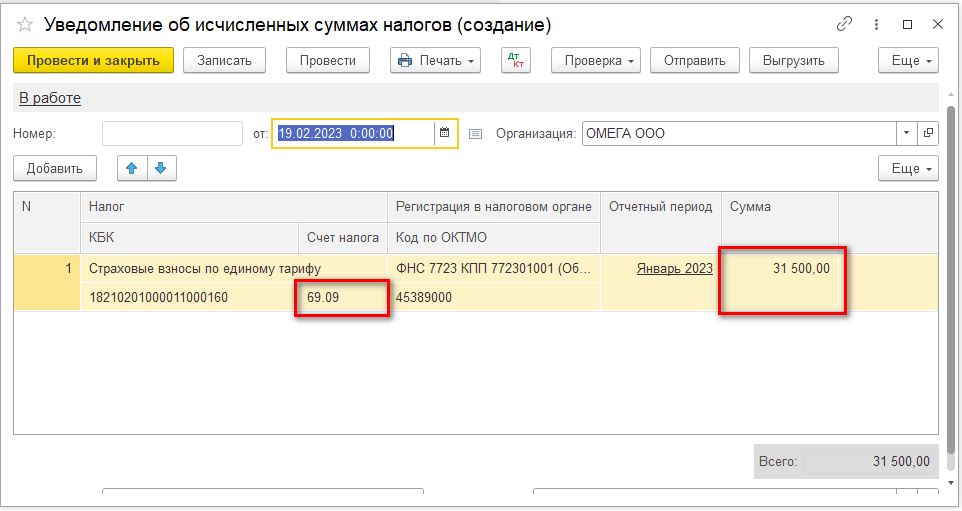Select the Страховые взносы по единому тарифу cell
The image size is (962, 511).
(234, 268)
